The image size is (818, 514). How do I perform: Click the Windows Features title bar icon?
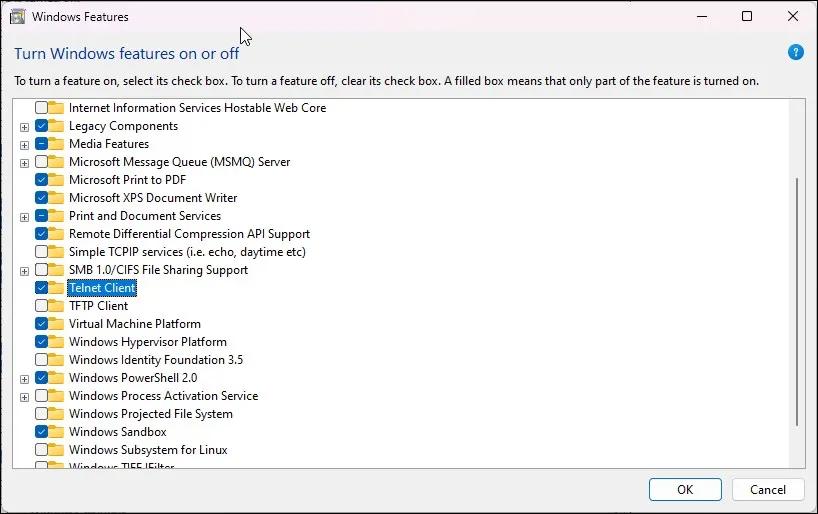click(17, 17)
